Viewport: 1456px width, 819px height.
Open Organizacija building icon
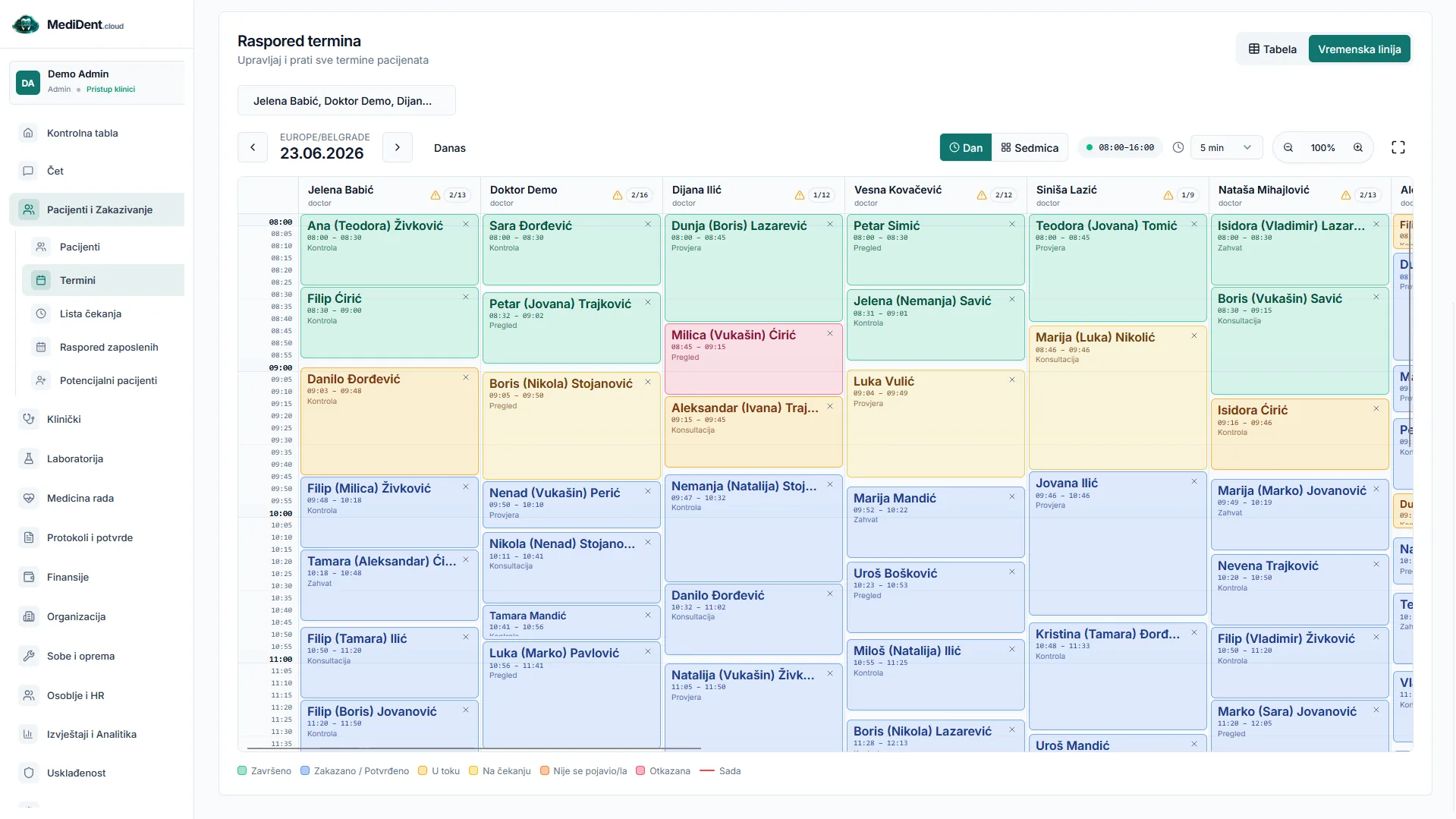point(29,616)
